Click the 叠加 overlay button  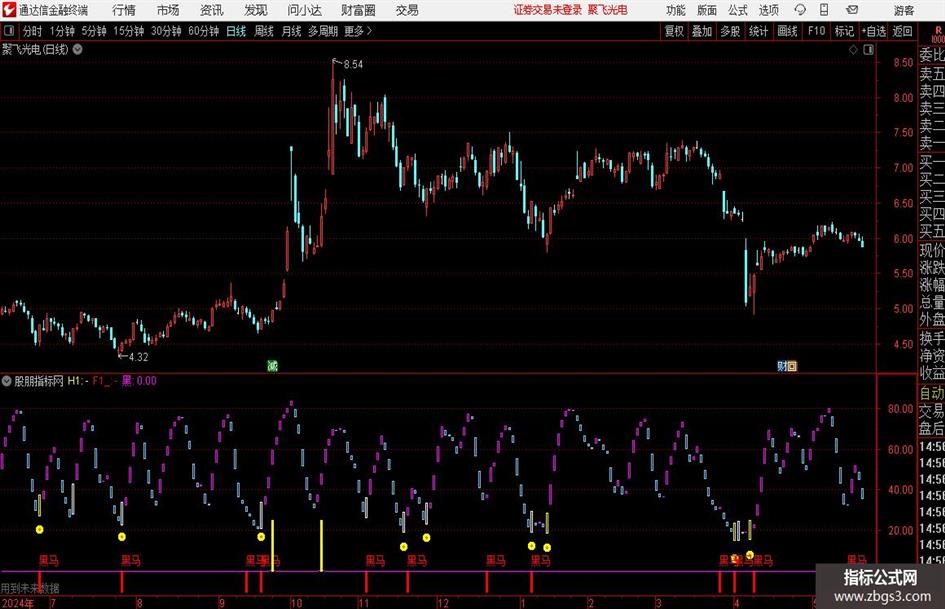pos(702,31)
